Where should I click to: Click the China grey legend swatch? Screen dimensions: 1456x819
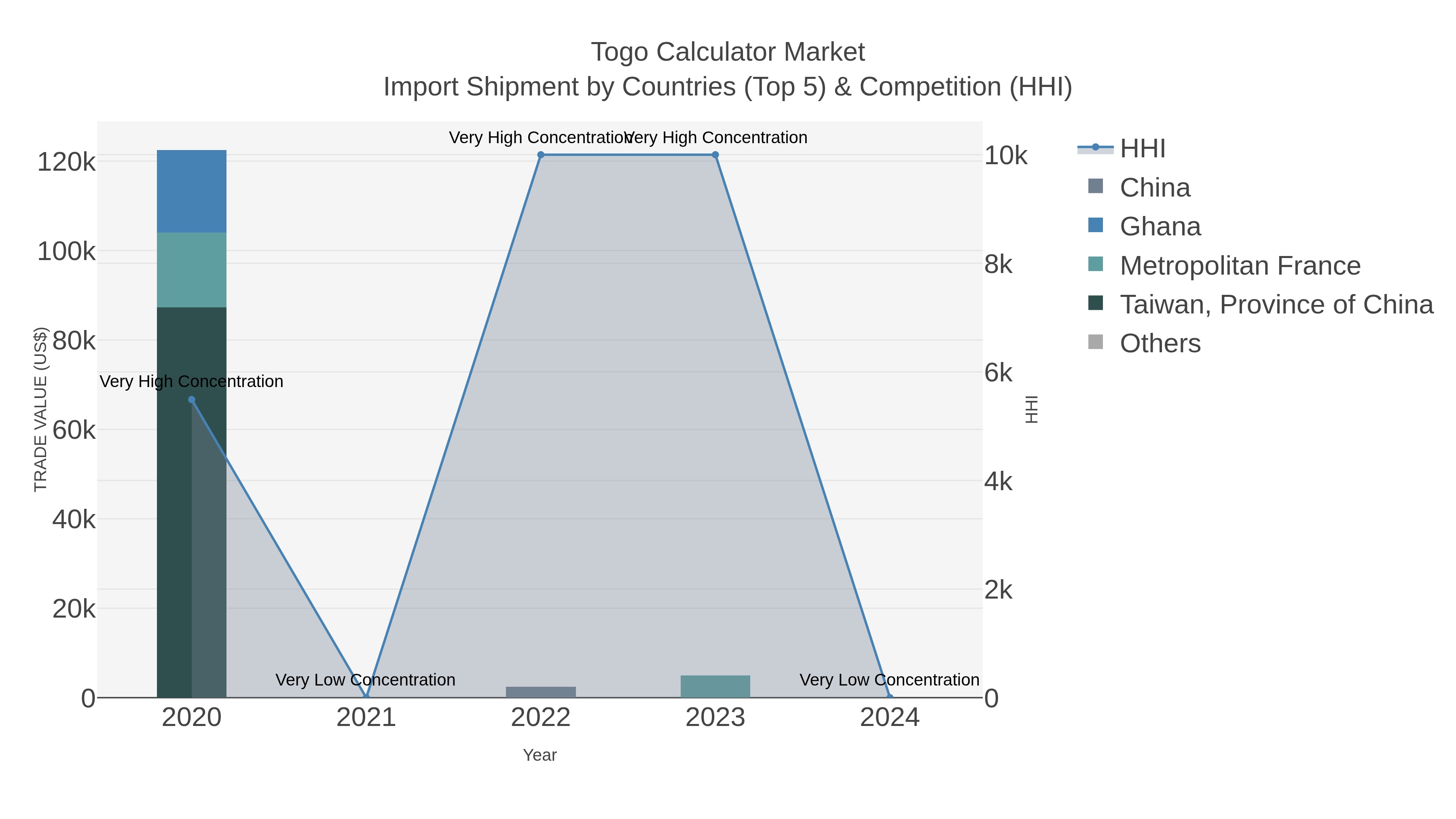[x=1095, y=186]
